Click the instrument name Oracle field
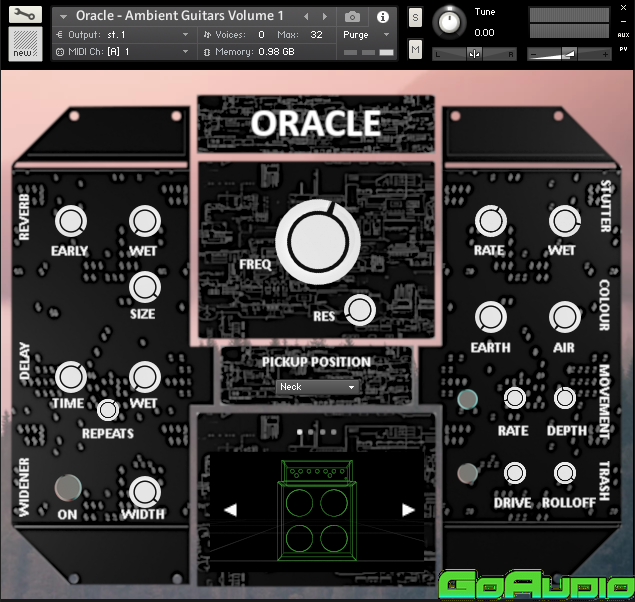Viewport: 635px width, 602px height. pyautogui.click(x=180, y=16)
